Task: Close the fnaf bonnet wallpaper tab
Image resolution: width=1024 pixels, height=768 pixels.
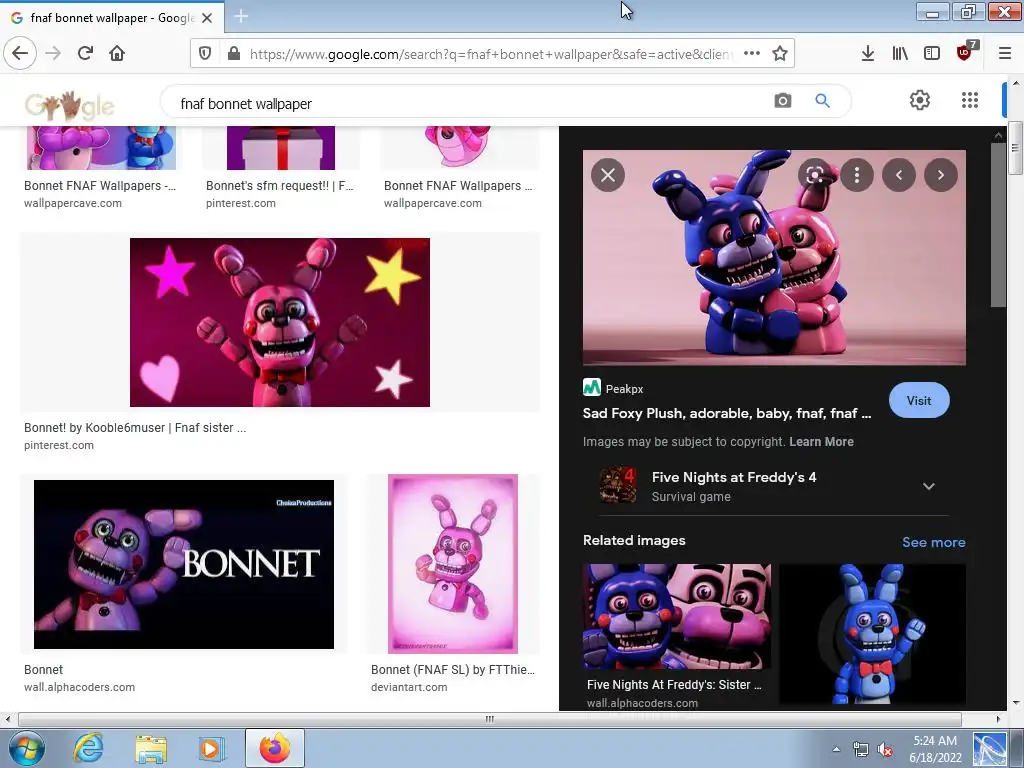Action: tap(207, 18)
